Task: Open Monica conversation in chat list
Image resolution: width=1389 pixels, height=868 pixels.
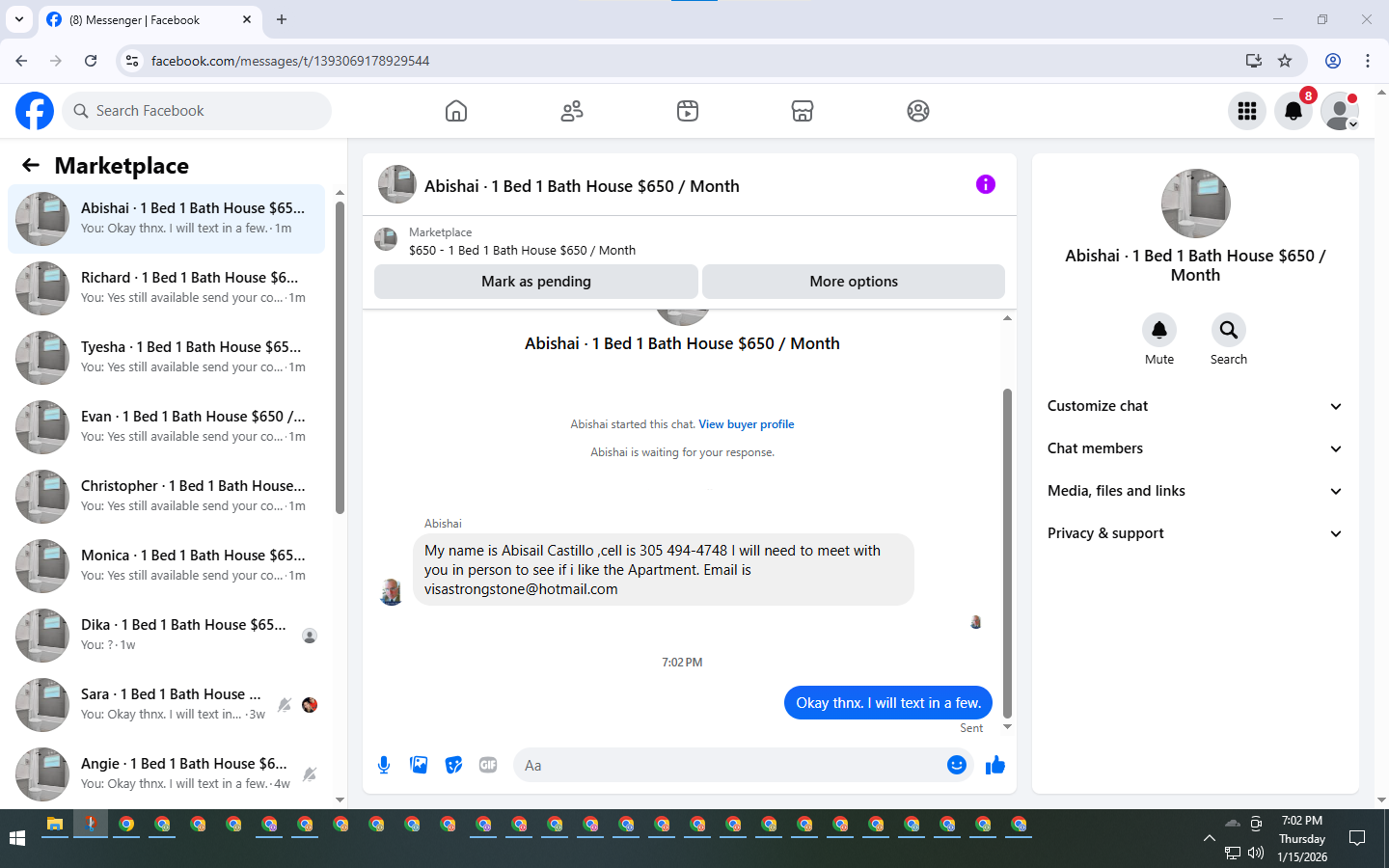Action: click(x=167, y=566)
